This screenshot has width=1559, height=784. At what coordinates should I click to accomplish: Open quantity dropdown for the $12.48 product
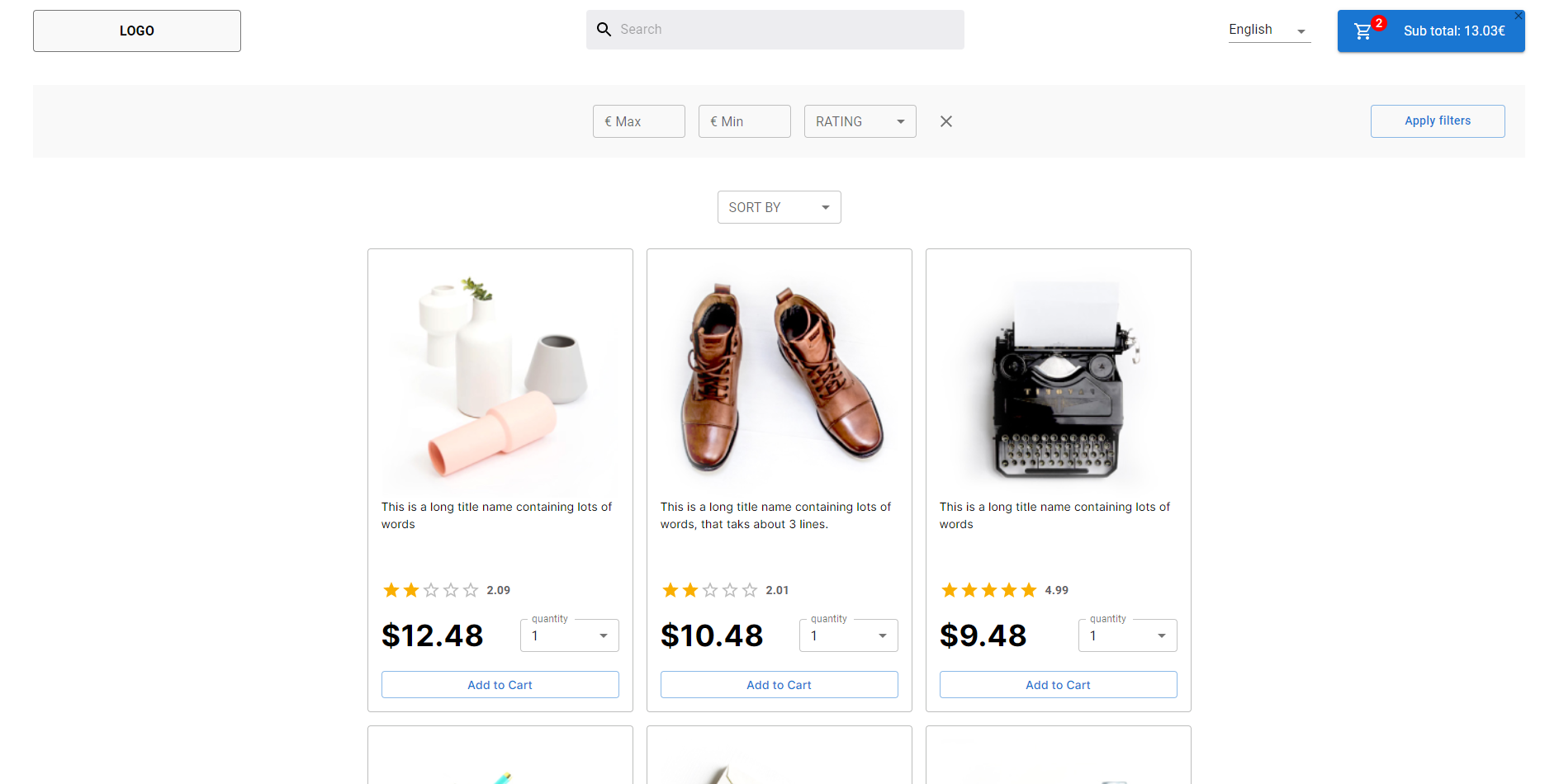[569, 635]
